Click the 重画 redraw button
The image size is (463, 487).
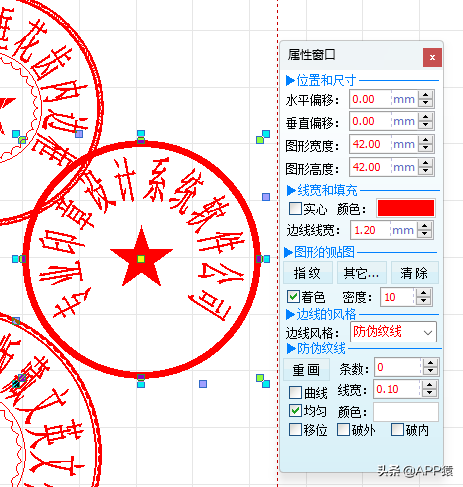pyautogui.click(x=306, y=370)
